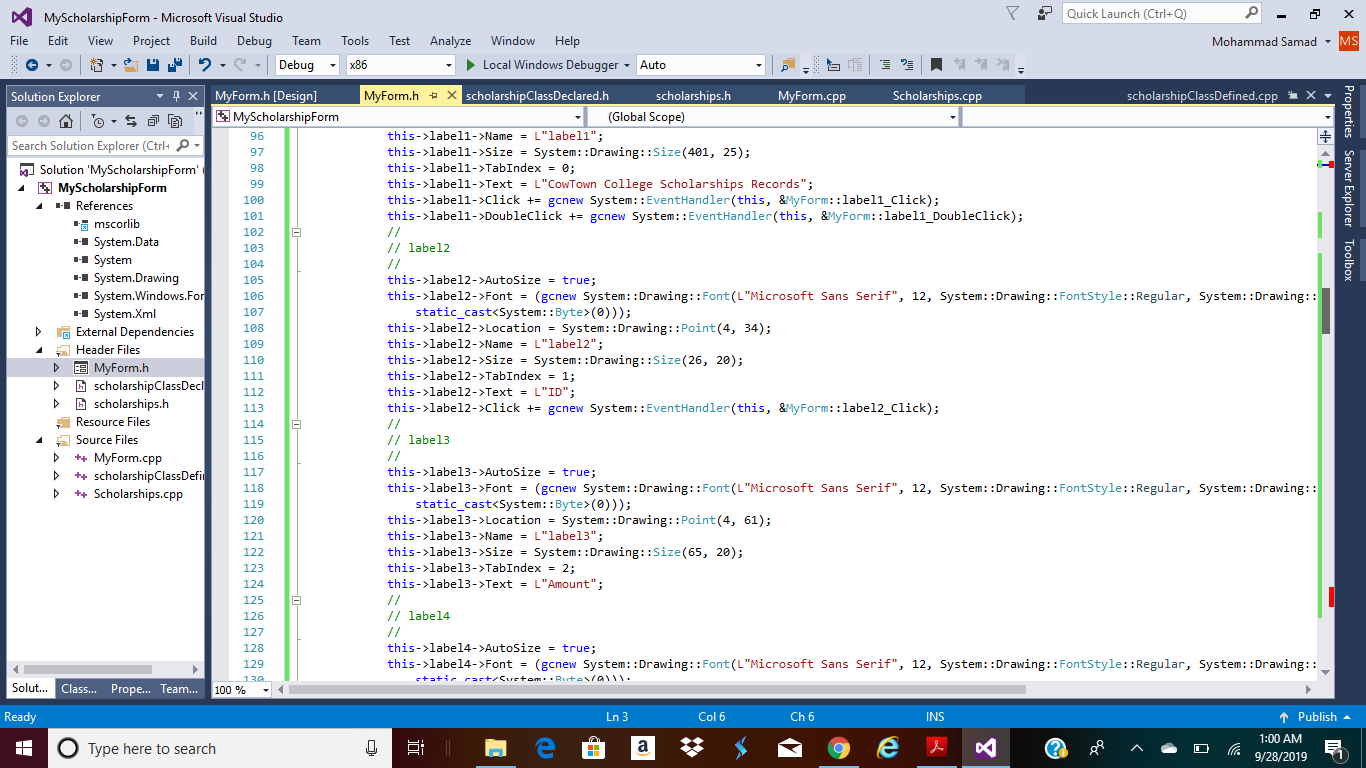
Task: Unpin the MyForm.h tab
Action: coord(433,95)
